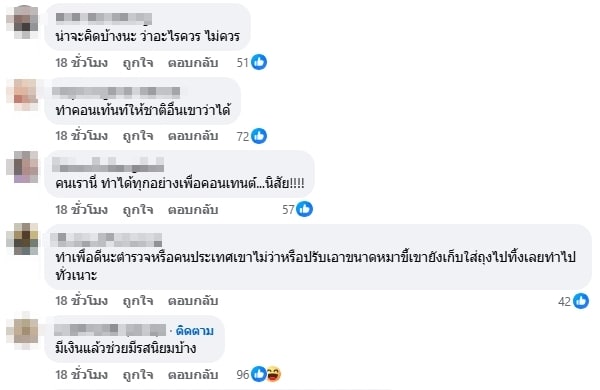Click the 18 ชั่วโมง timestamp of the last comment
Image resolution: width=600 pixels, height=390 pixels.
click(82, 374)
